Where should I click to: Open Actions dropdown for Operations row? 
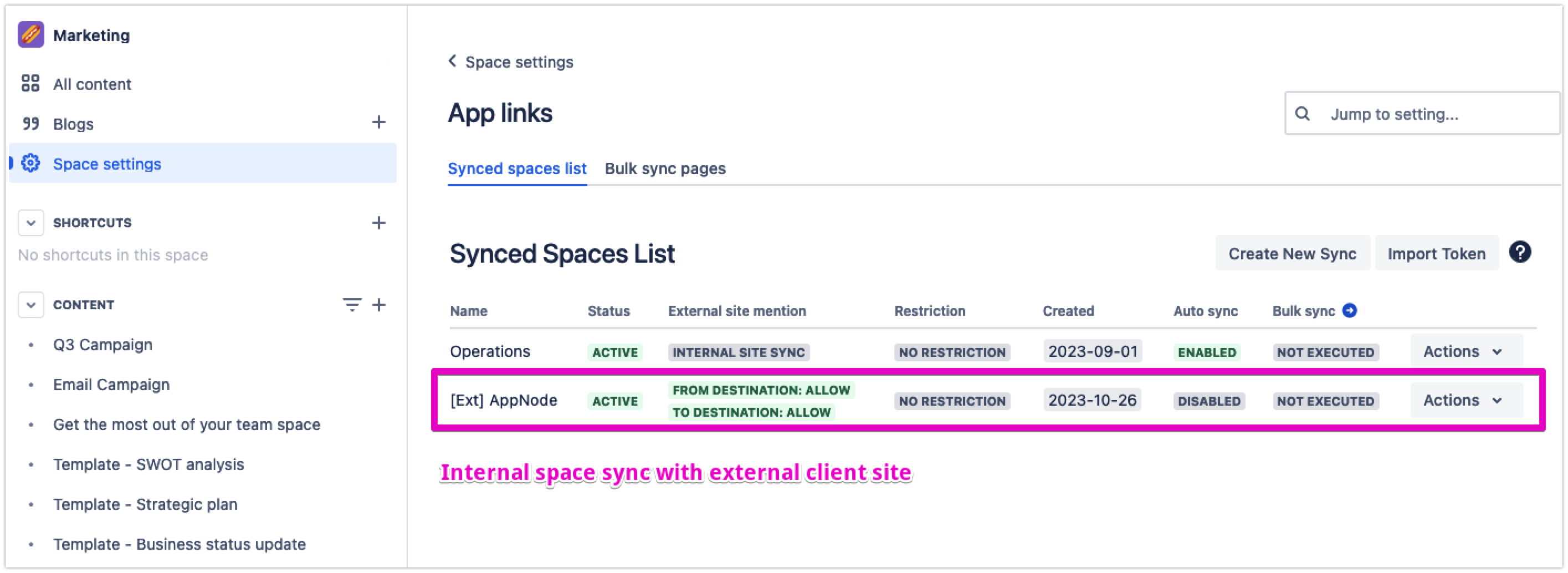(x=1467, y=351)
